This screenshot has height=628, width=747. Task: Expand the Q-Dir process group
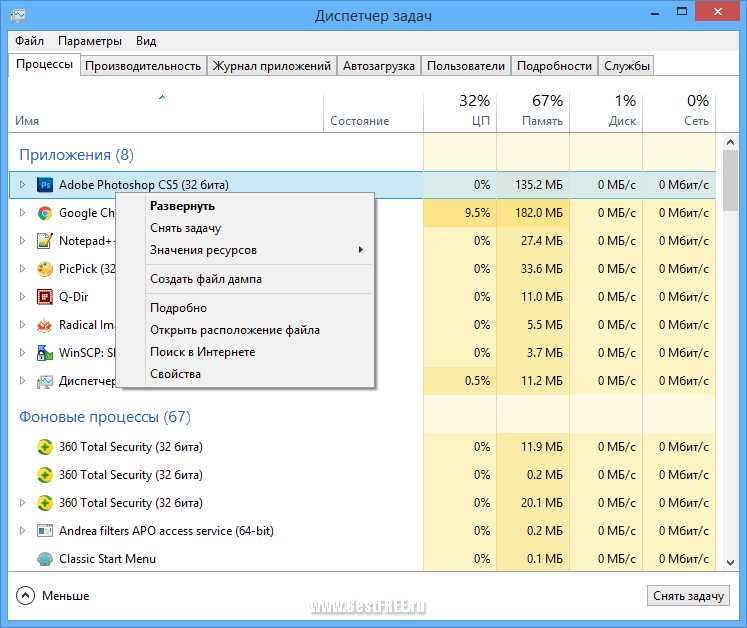point(22,297)
